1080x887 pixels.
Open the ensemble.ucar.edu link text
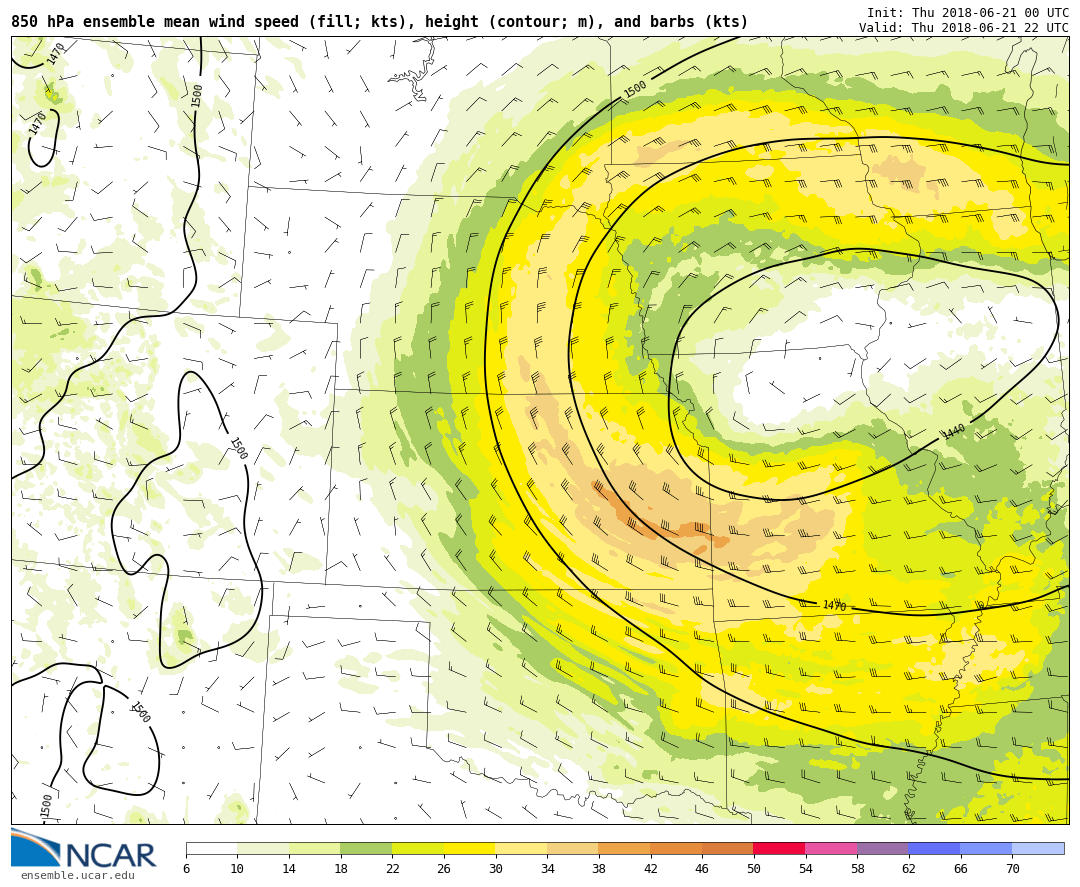[77, 875]
